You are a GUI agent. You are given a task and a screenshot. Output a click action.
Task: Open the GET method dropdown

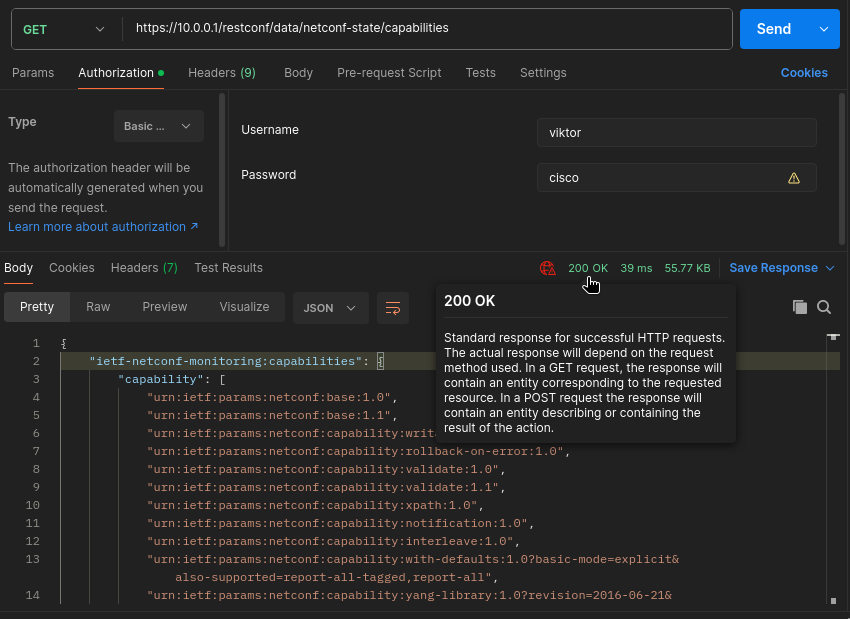pos(63,29)
